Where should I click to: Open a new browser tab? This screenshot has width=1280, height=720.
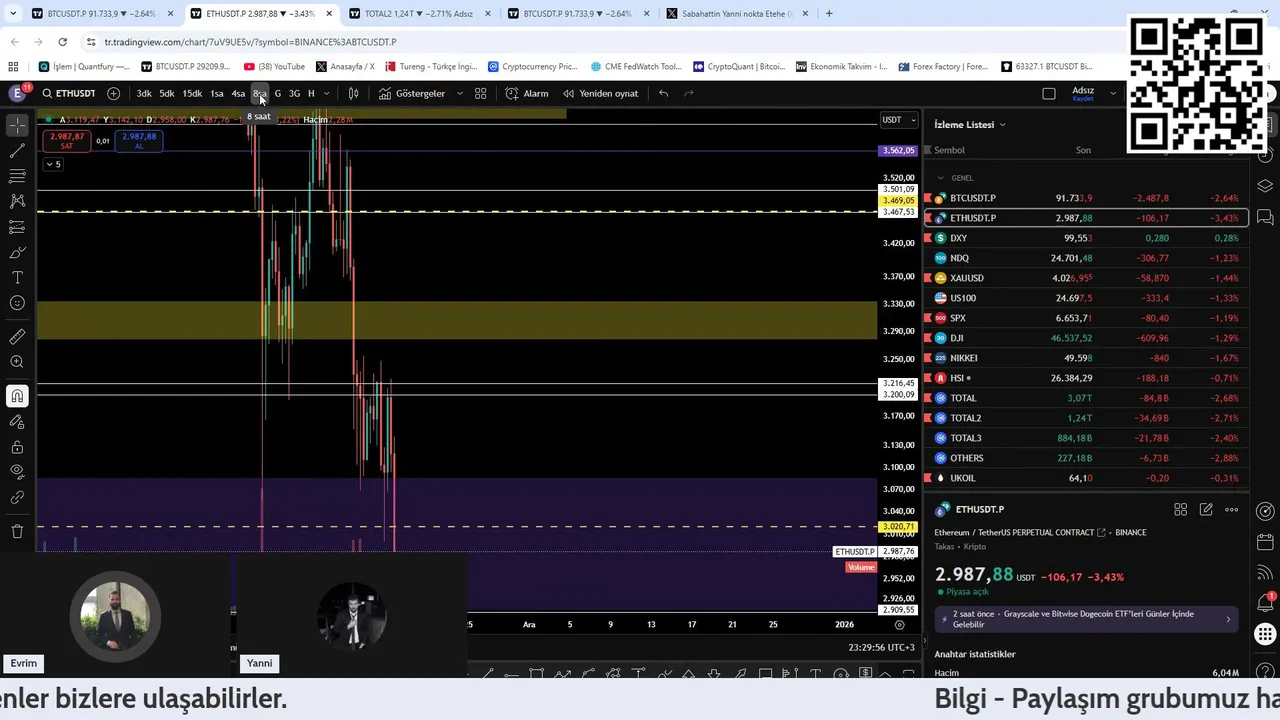[829, 14]
